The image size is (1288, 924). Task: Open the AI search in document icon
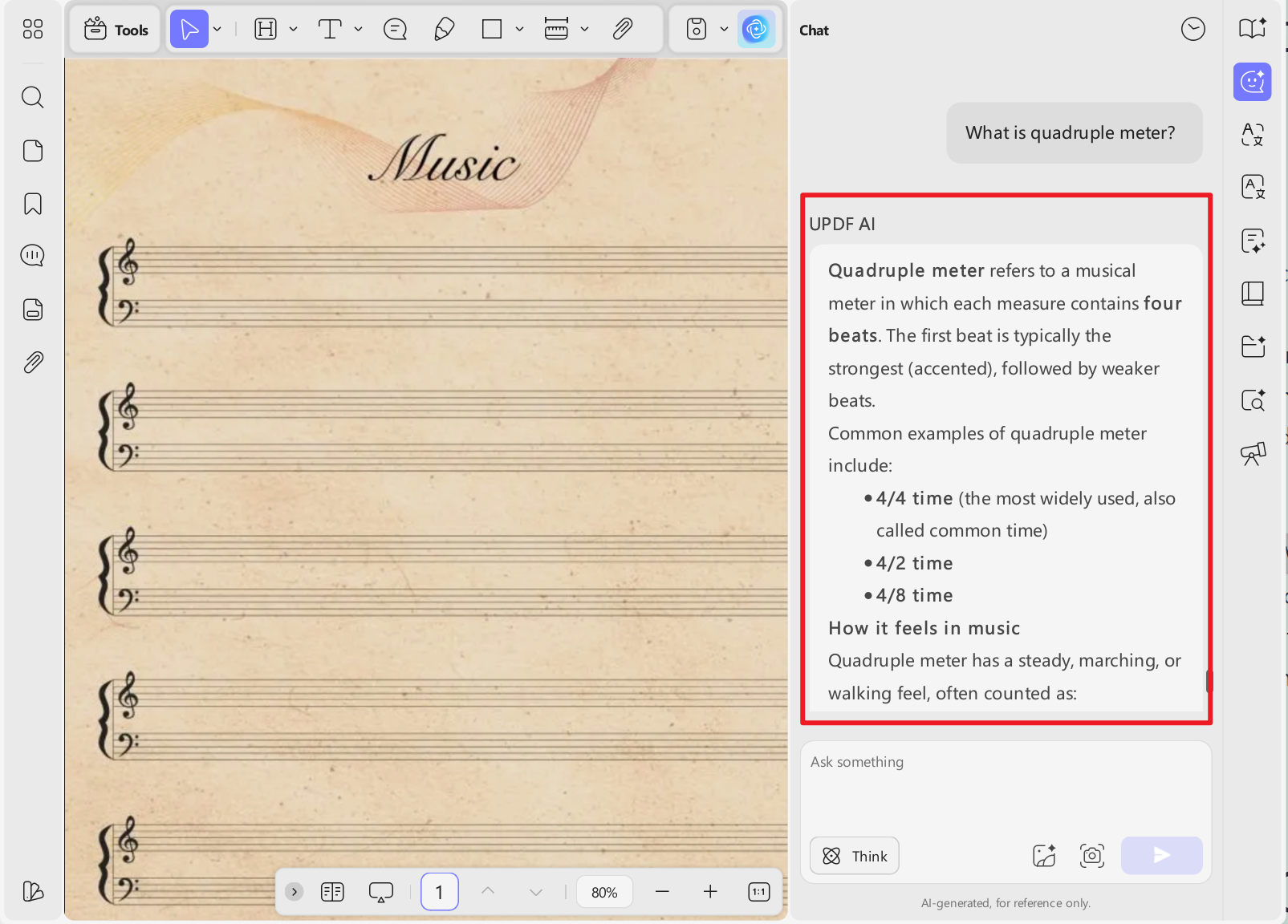(1253, 399)
